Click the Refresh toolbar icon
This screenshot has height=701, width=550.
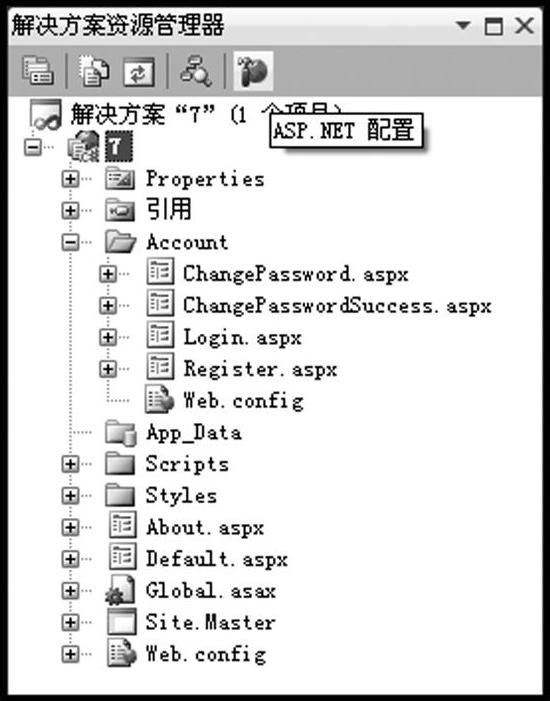click(139, 72)
